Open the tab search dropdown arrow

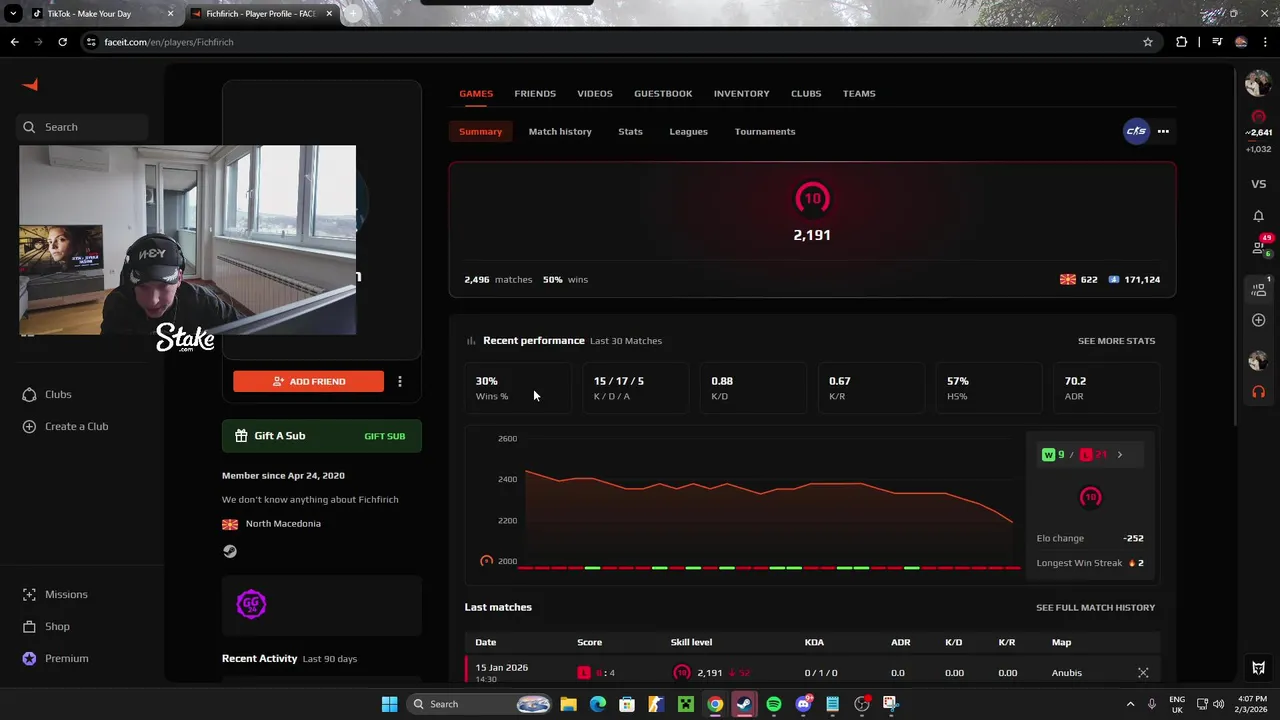click(x=13, y=14)
